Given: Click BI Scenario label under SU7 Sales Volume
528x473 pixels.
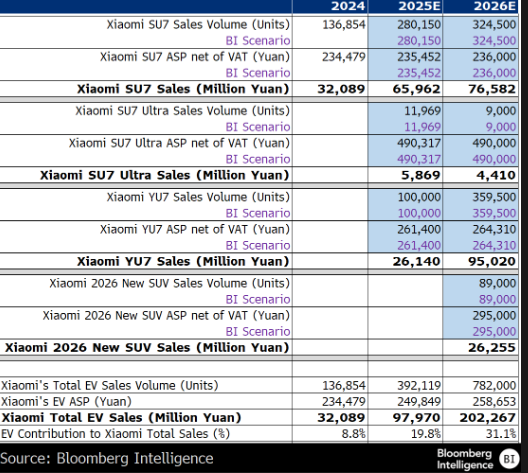Looking at the screenshot, I should (258, 41).
